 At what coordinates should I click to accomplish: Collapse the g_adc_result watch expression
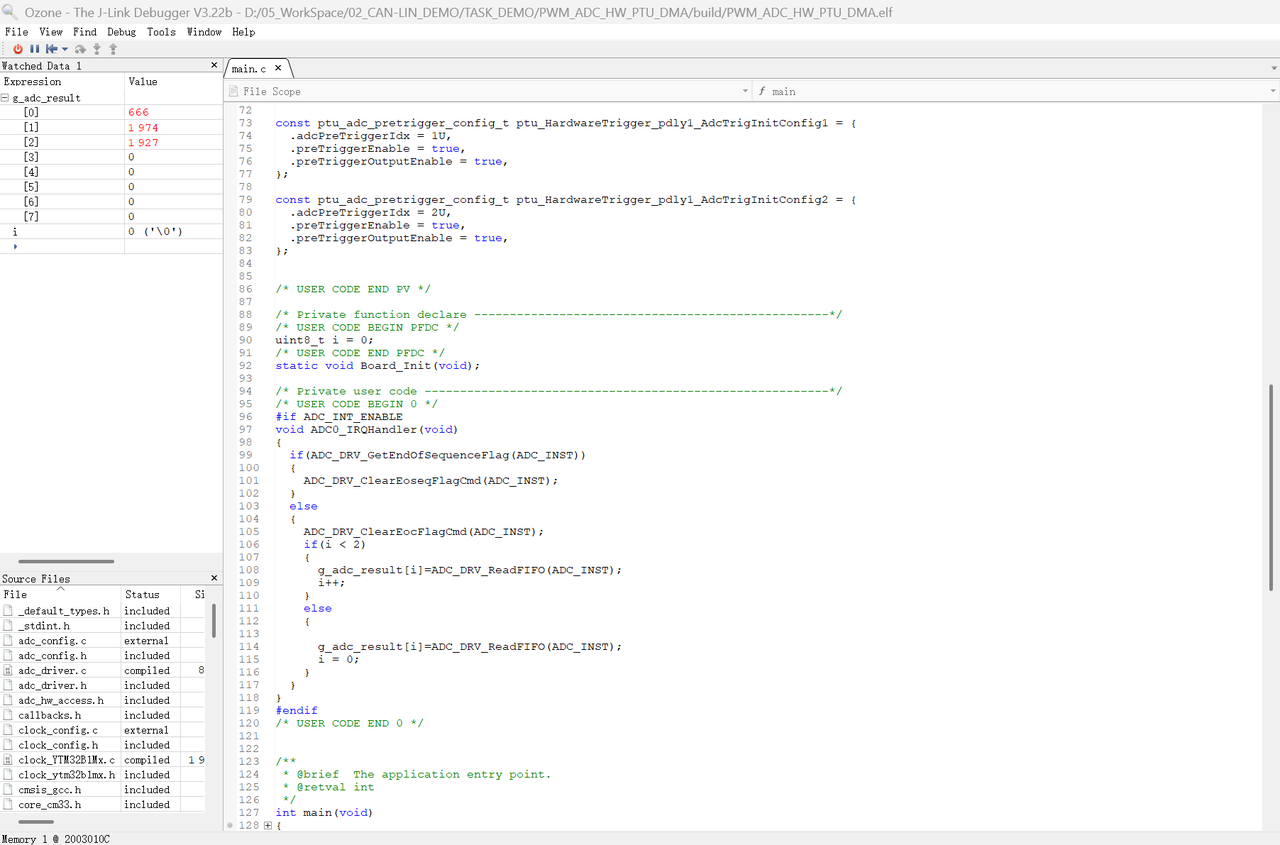pyautogui.click(x=6, y=98)
